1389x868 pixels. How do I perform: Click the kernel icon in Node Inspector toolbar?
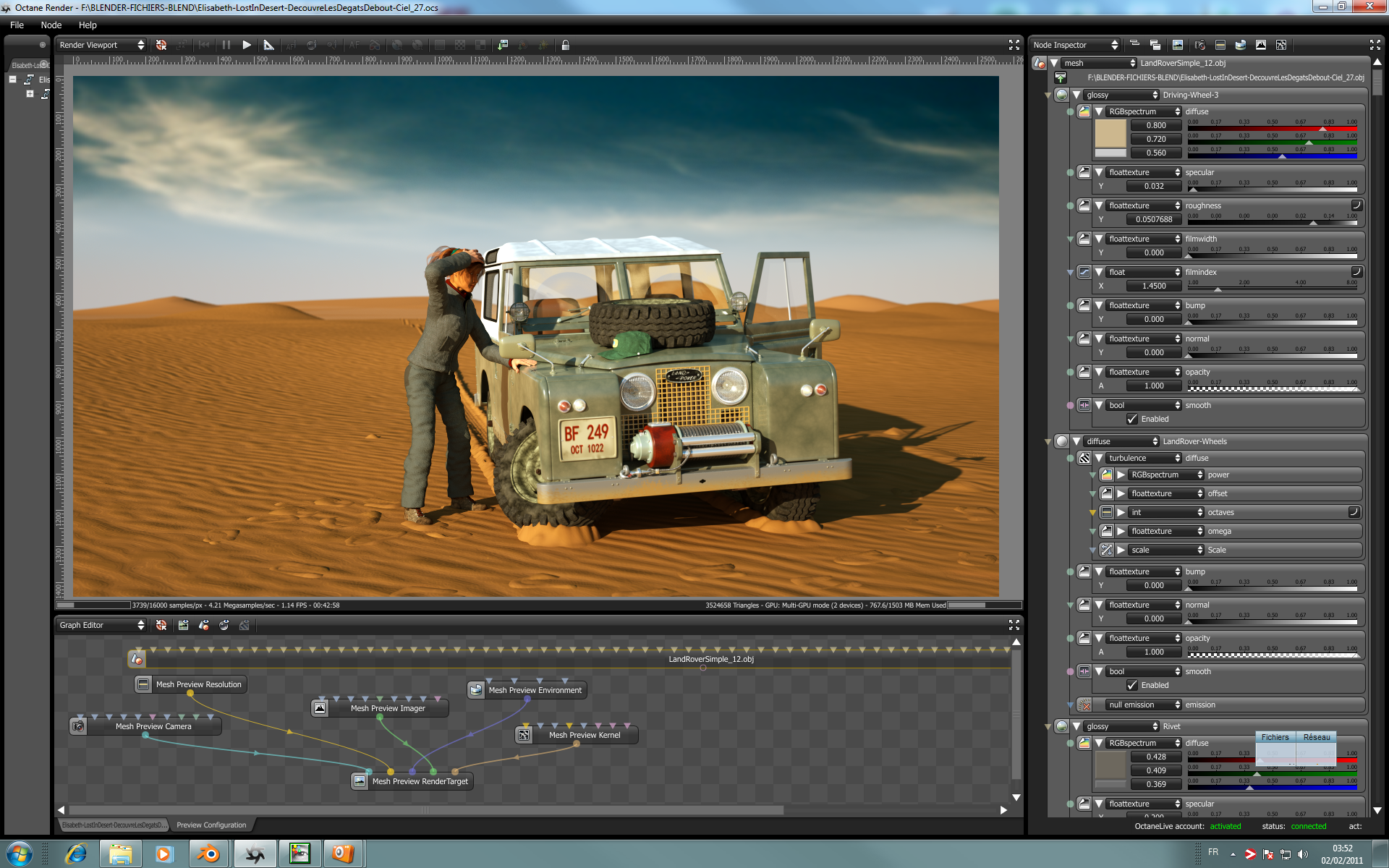click(1281, 45)
